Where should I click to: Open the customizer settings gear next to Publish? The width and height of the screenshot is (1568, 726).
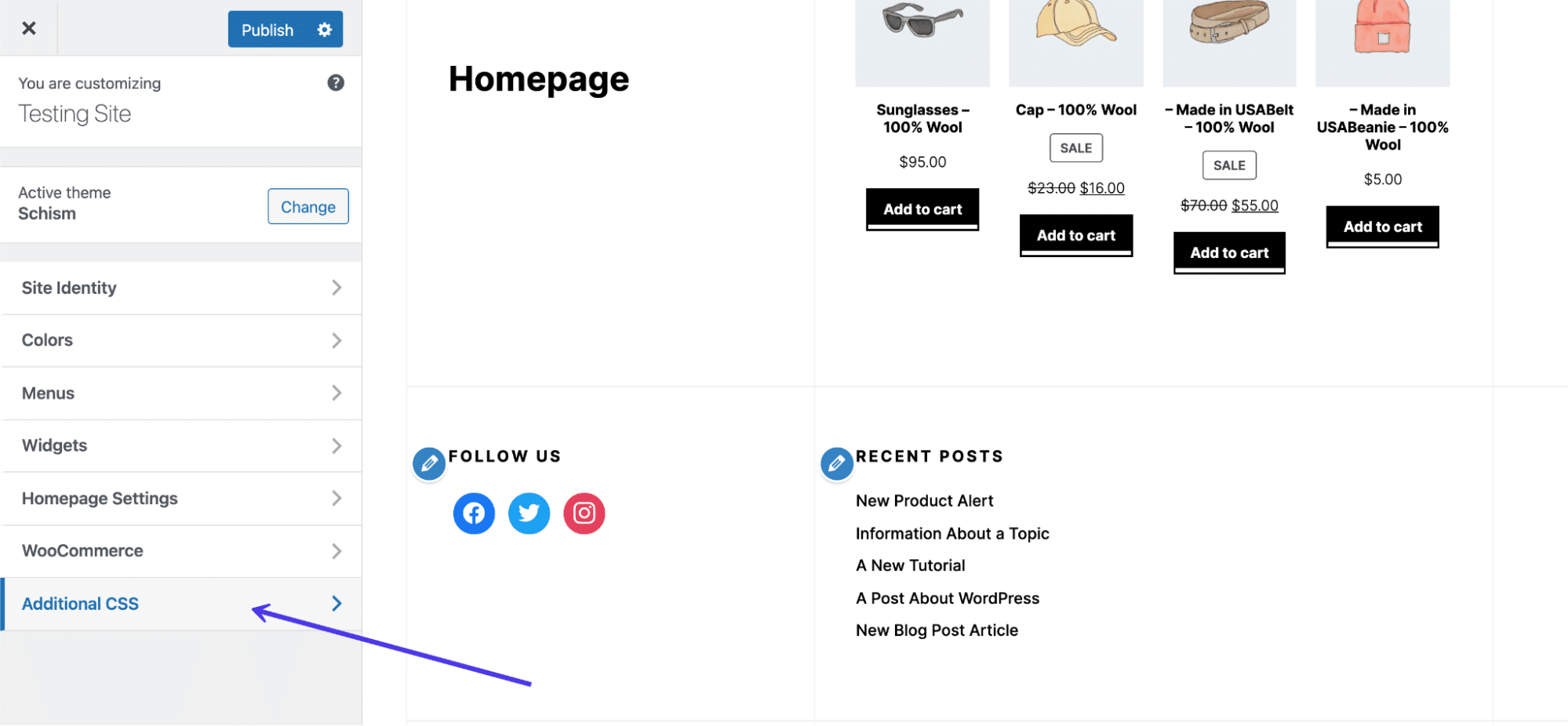coord(323,29)
